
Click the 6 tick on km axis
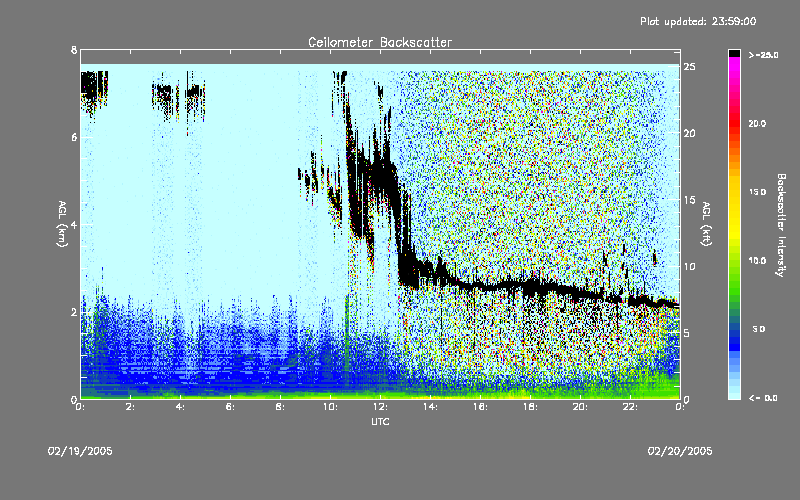point(74,137)
